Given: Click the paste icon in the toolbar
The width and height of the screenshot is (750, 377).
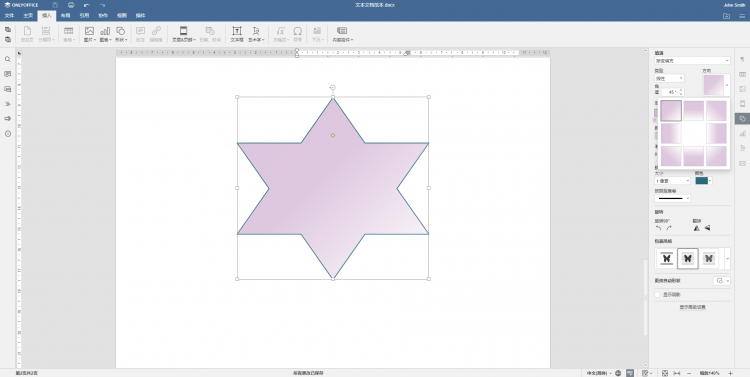Looking at the screenshot, I should pos(8,39).
